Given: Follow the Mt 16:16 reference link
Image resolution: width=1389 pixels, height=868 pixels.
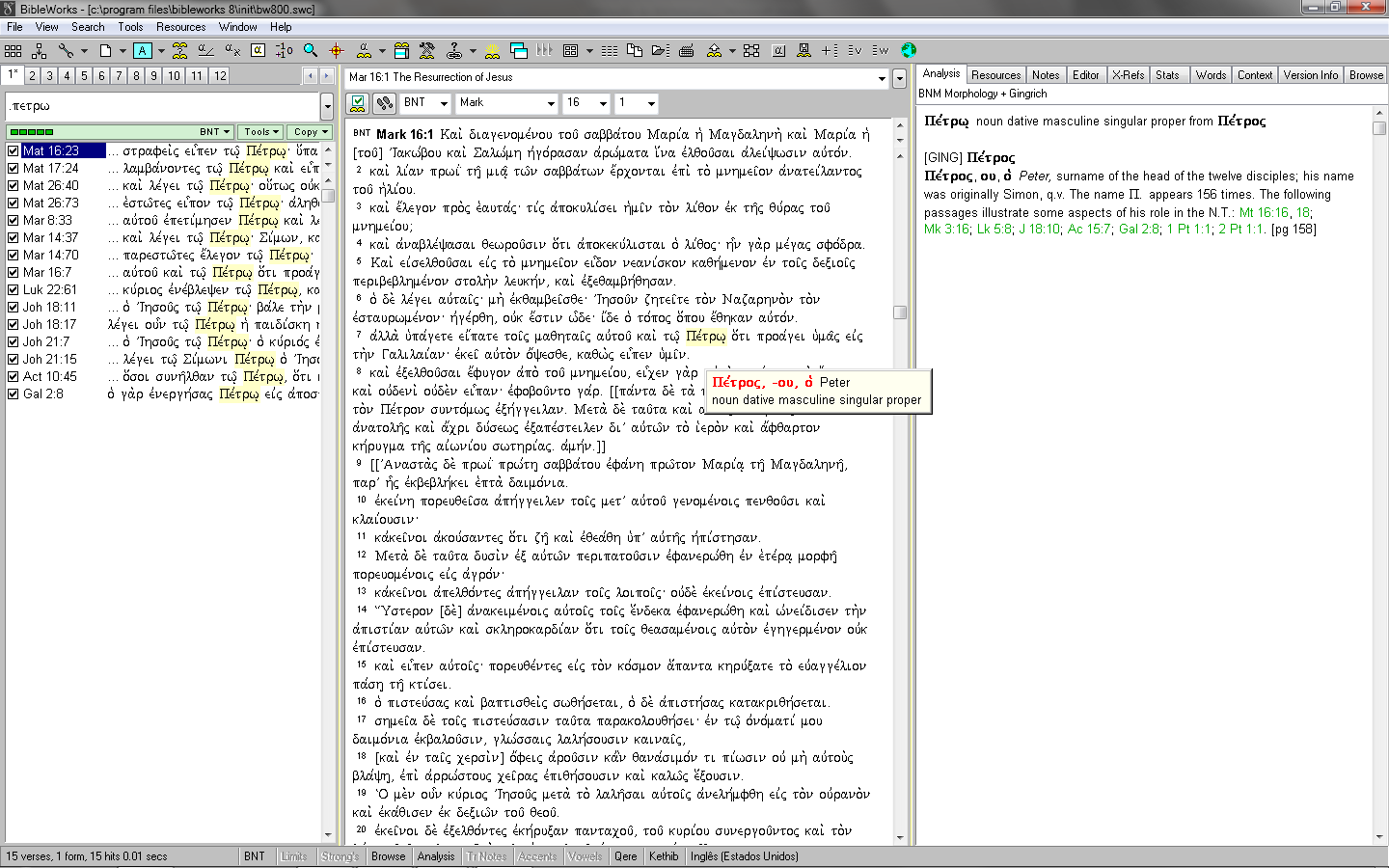Looking at the screenshot, I should pos(1264,212).
